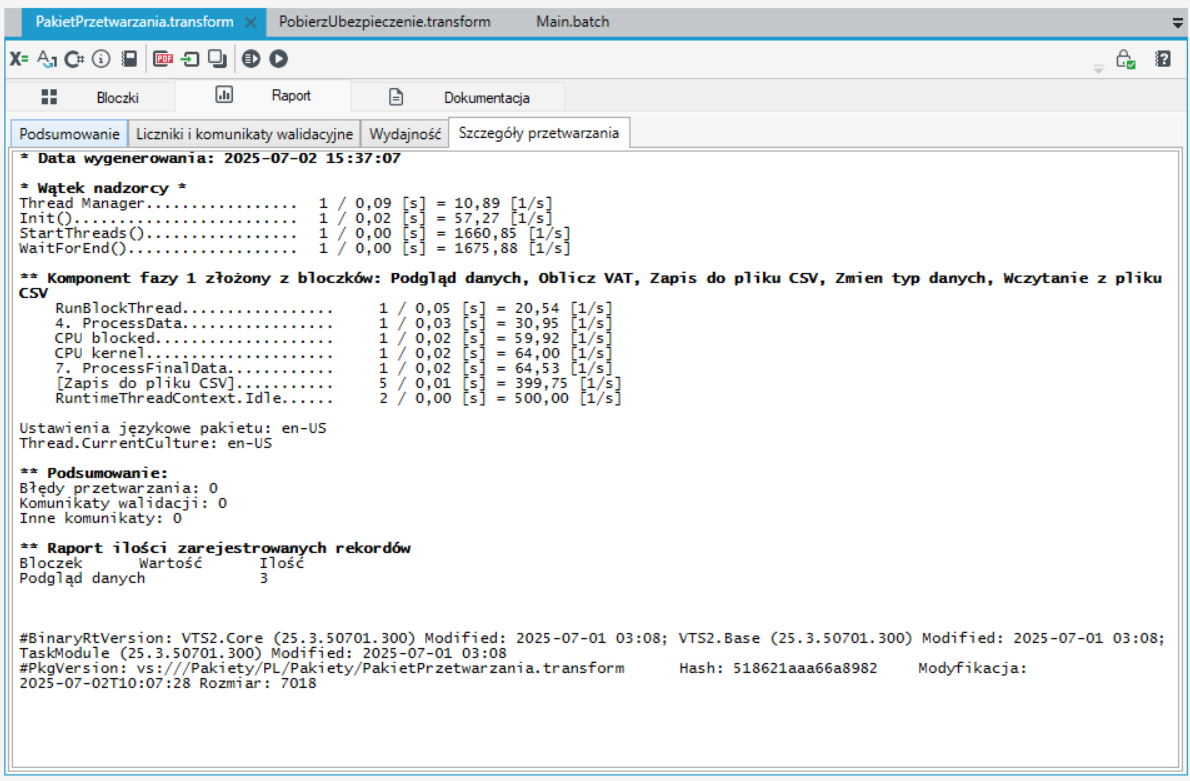Show package information via the info icon
Image resolution: width=1190 pixels, height=781 pixels.
(x=101, y=59)
